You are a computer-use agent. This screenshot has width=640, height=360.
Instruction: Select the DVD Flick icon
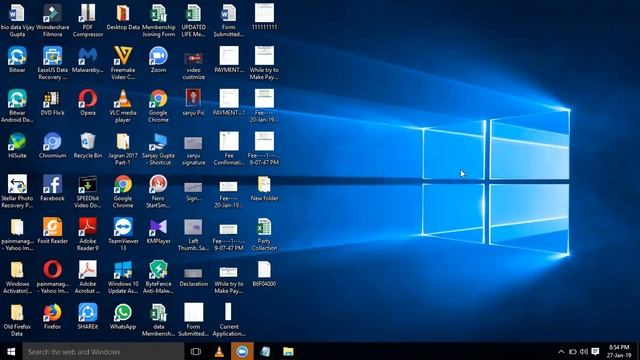[53, 103]
